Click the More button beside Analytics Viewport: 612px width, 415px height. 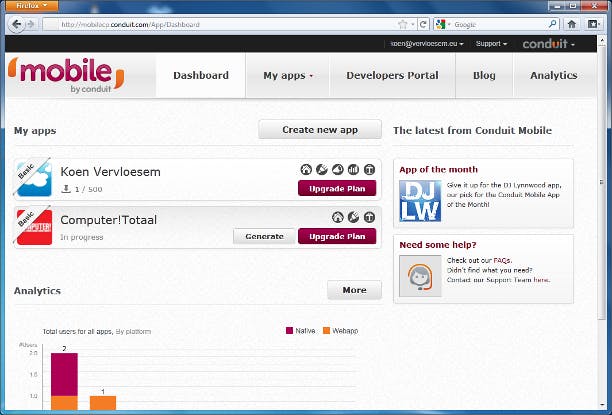354,290
